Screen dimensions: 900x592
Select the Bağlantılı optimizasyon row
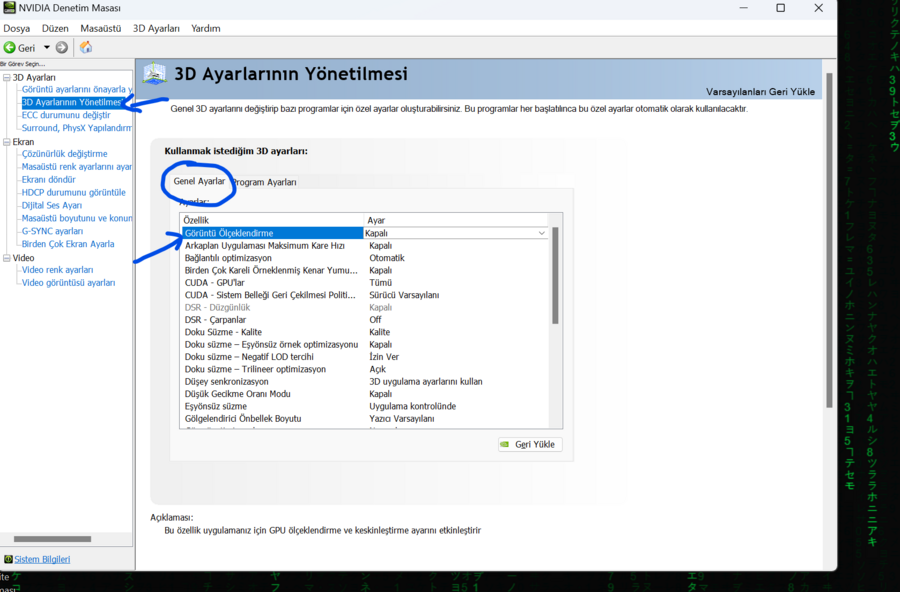pyautogui.click(x=365, y=258)
